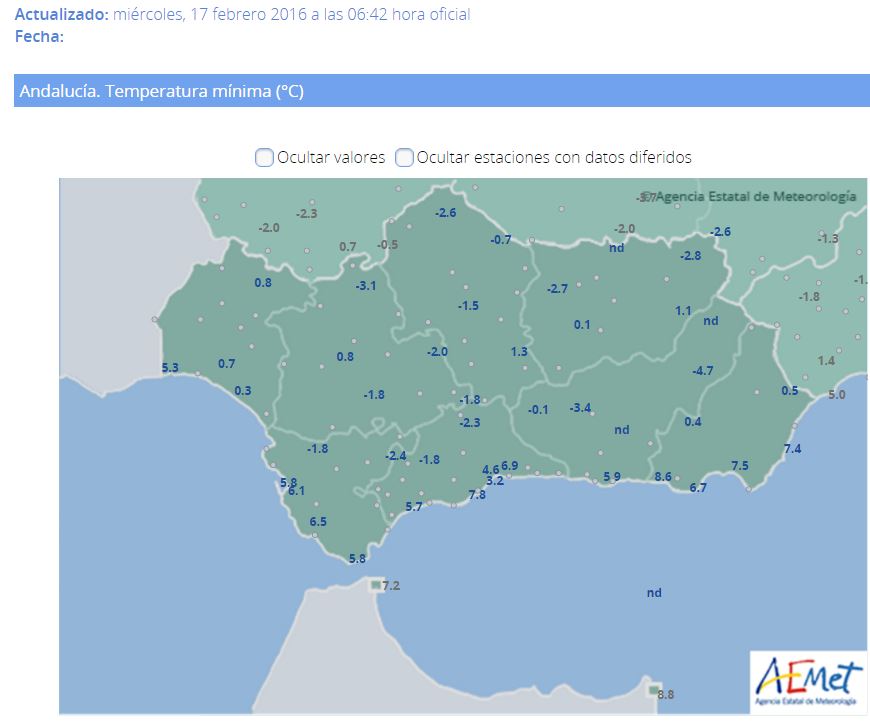Click the 'nd' label in the sea
This screenshot has width=870, height=723.
654,593
